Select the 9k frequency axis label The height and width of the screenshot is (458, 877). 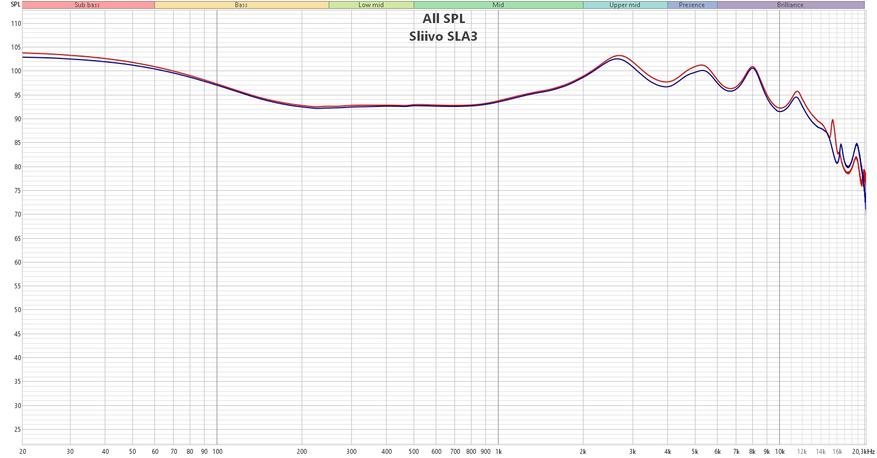pyautogui.click(x=767, y=451)
